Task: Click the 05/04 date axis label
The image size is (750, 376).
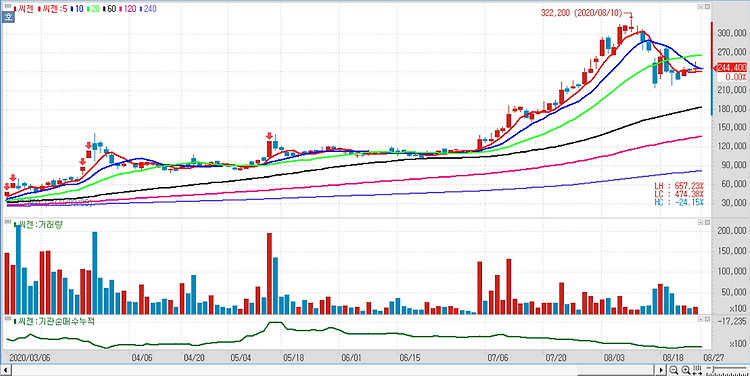Action: coord(241,357)
